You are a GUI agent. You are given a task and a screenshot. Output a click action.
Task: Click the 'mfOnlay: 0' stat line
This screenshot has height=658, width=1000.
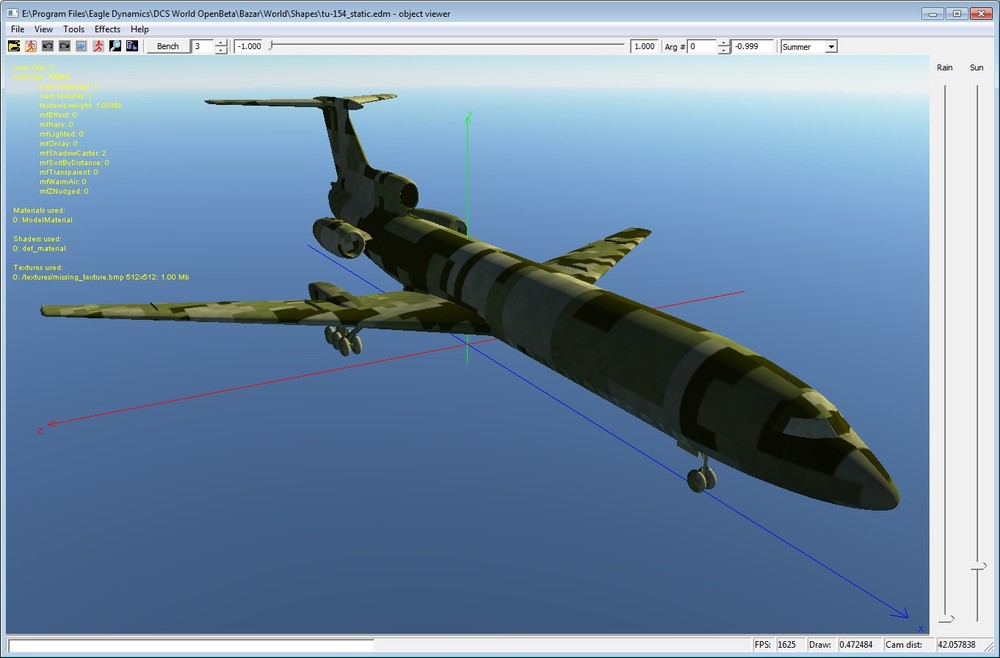58,143
